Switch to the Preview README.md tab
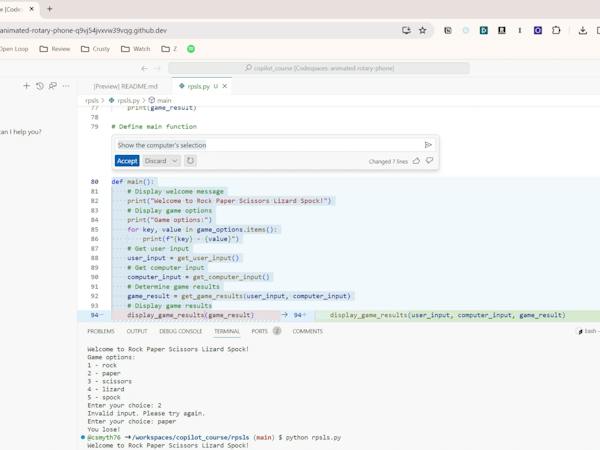The height and width of the screenshot is (450, 600). point(126,86)
